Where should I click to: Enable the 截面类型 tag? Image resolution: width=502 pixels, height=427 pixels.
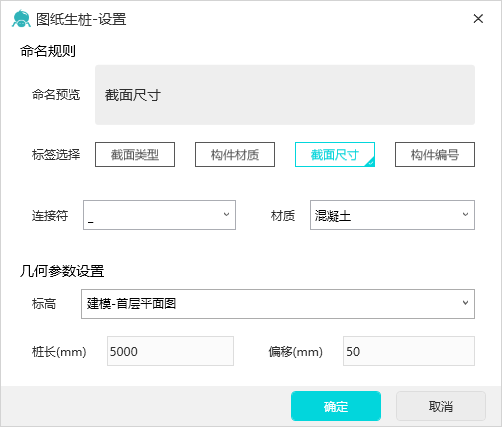(x=135, y=155)
